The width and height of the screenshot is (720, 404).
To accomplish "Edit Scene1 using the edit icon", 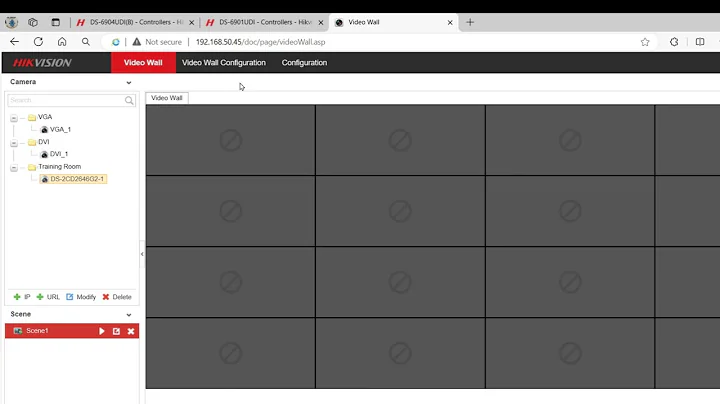I will coord(116,331).
